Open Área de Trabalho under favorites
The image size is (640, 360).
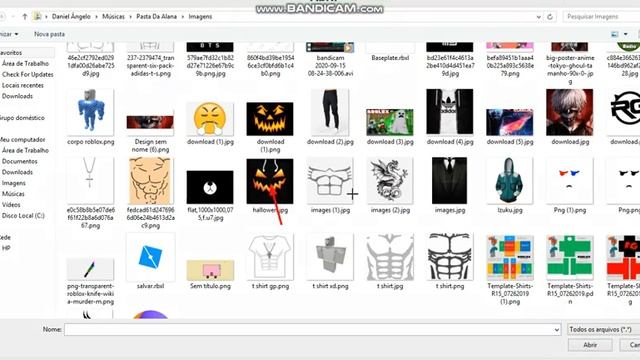point(25,64)
